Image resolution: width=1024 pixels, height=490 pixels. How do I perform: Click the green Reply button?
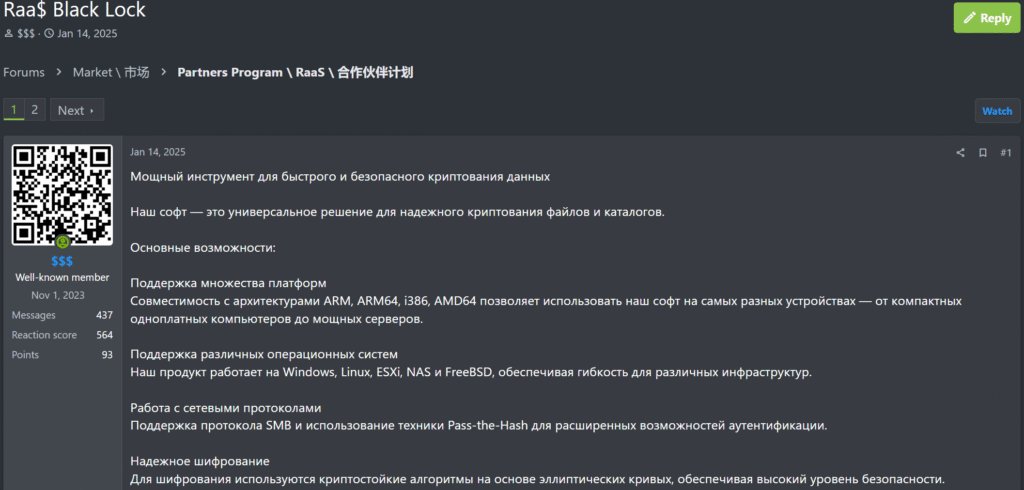(989, 18)
